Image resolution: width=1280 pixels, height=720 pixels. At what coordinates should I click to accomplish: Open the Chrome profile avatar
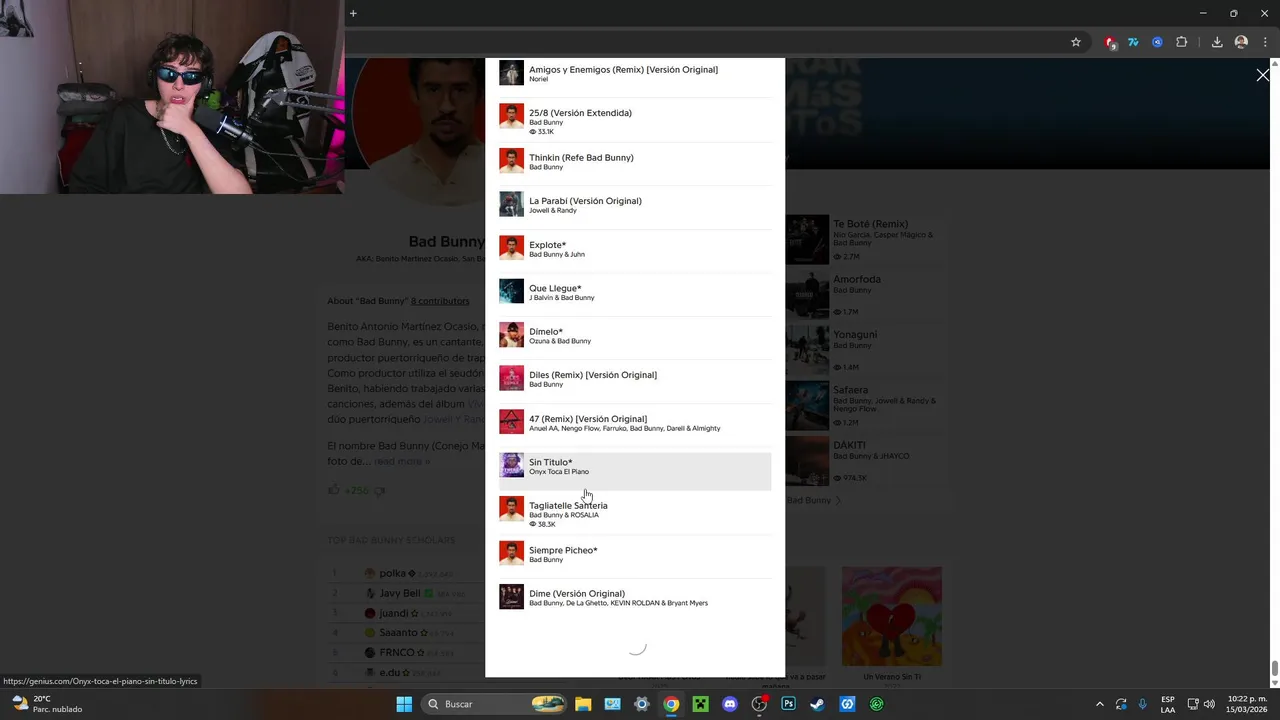(1241, 42)
